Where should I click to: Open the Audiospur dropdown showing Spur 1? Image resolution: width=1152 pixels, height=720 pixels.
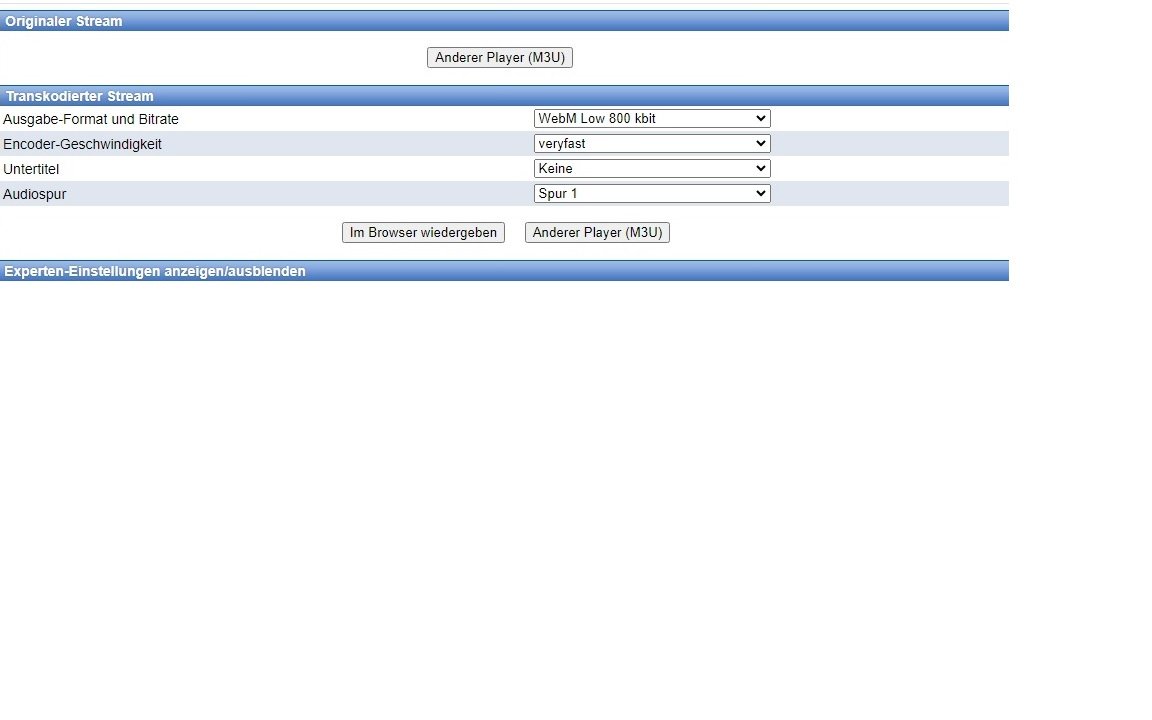point(651,194)
